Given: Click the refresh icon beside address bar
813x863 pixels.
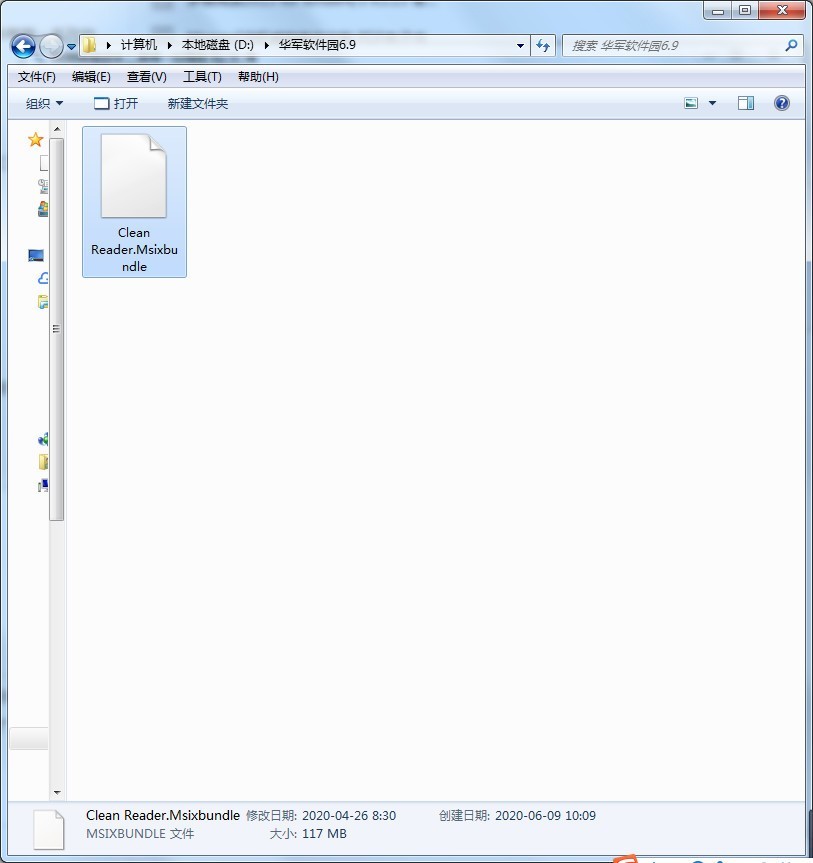Looking at the screenshot, I should 543,45.
